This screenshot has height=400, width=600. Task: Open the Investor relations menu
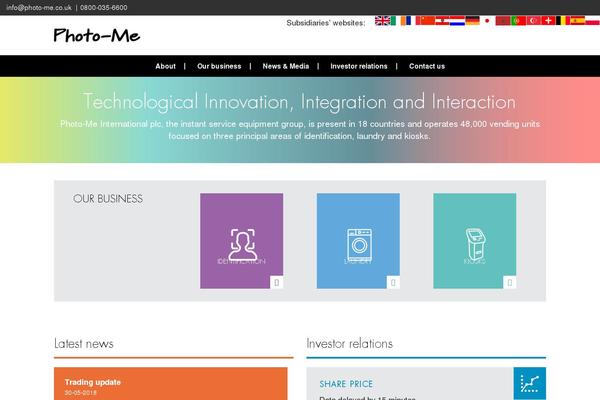pos(359,66)
